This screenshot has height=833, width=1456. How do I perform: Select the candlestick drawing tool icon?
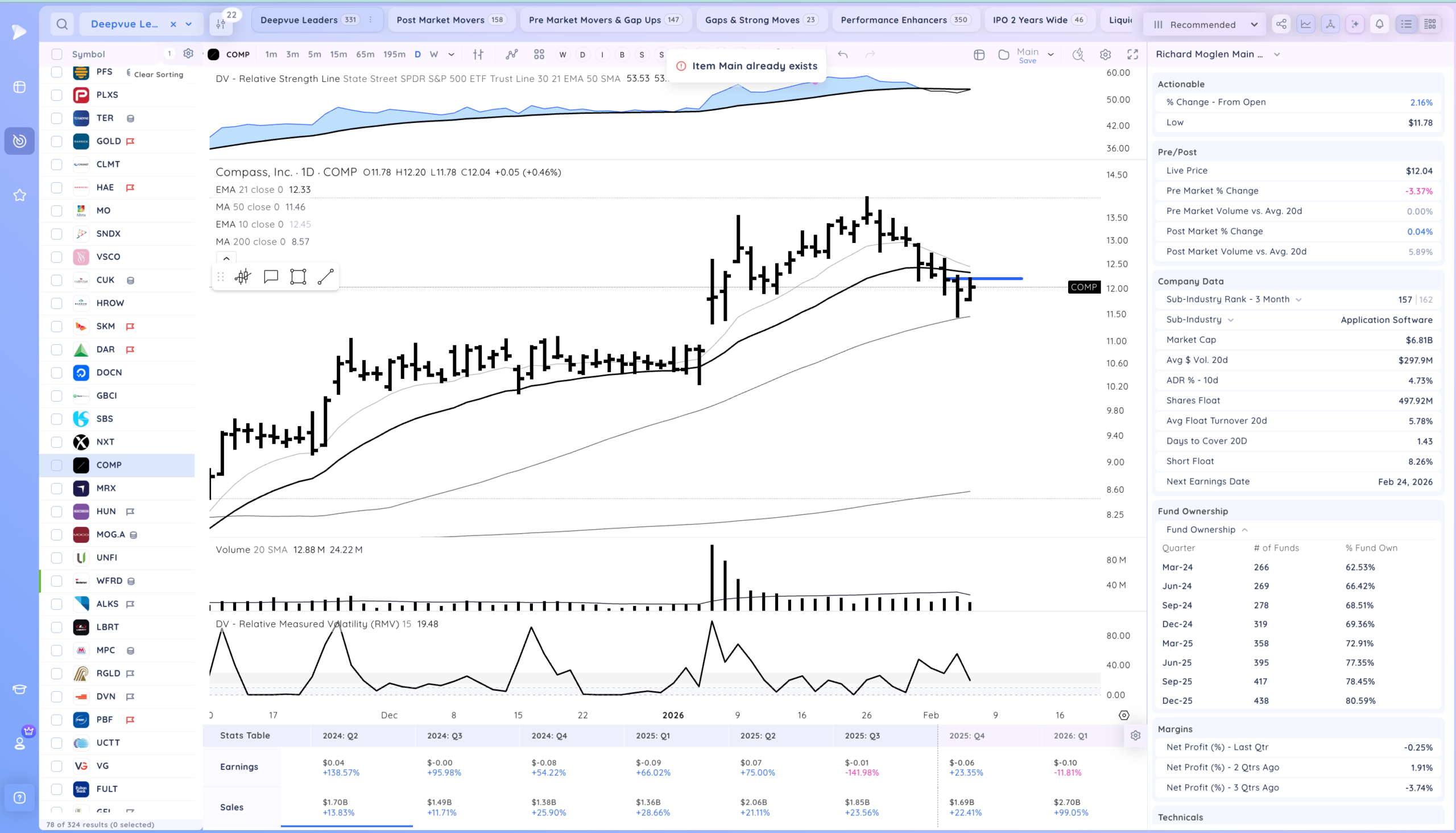(x=242, y=277)
